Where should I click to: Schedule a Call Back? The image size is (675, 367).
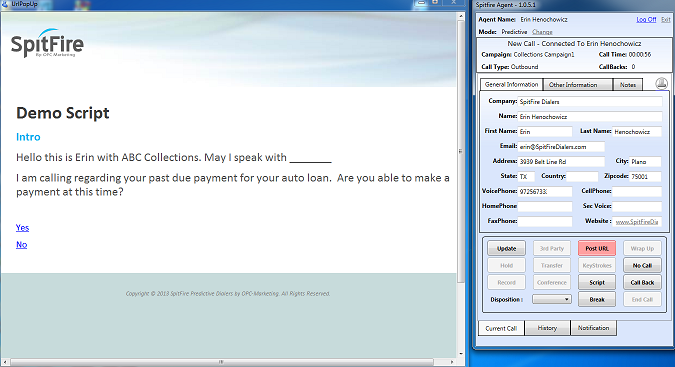pos(642,282)
